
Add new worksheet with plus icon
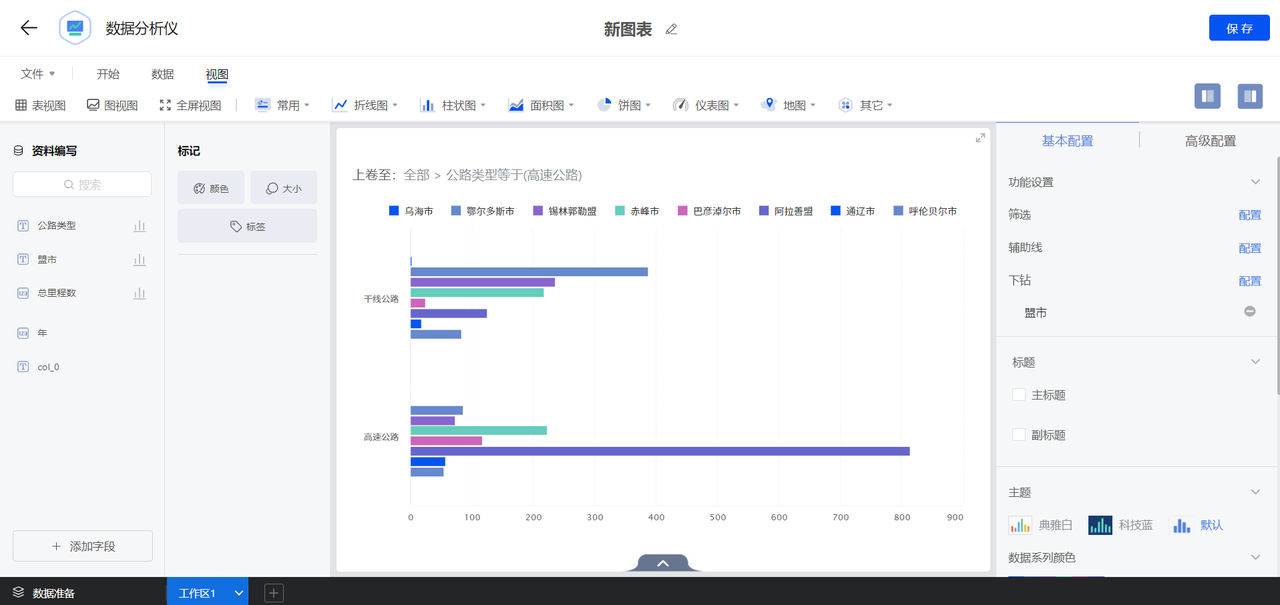click(274, 593)
